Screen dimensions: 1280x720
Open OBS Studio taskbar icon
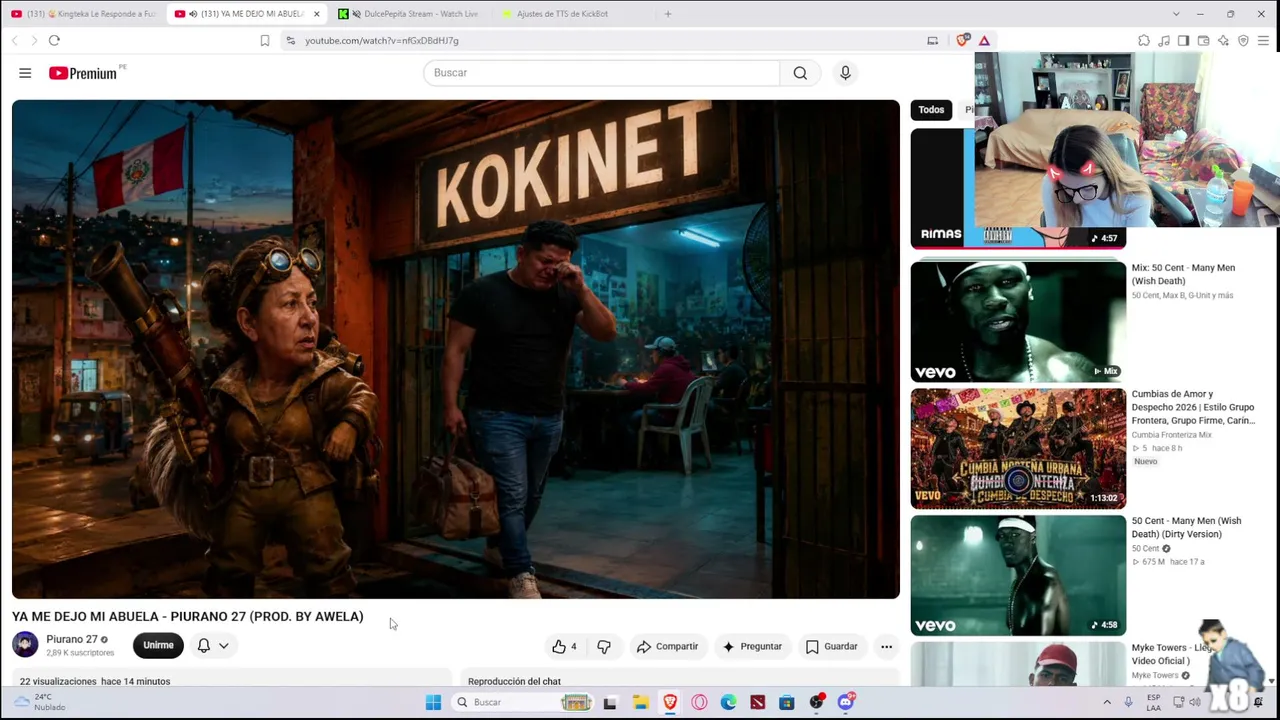[x=816, y=702]
